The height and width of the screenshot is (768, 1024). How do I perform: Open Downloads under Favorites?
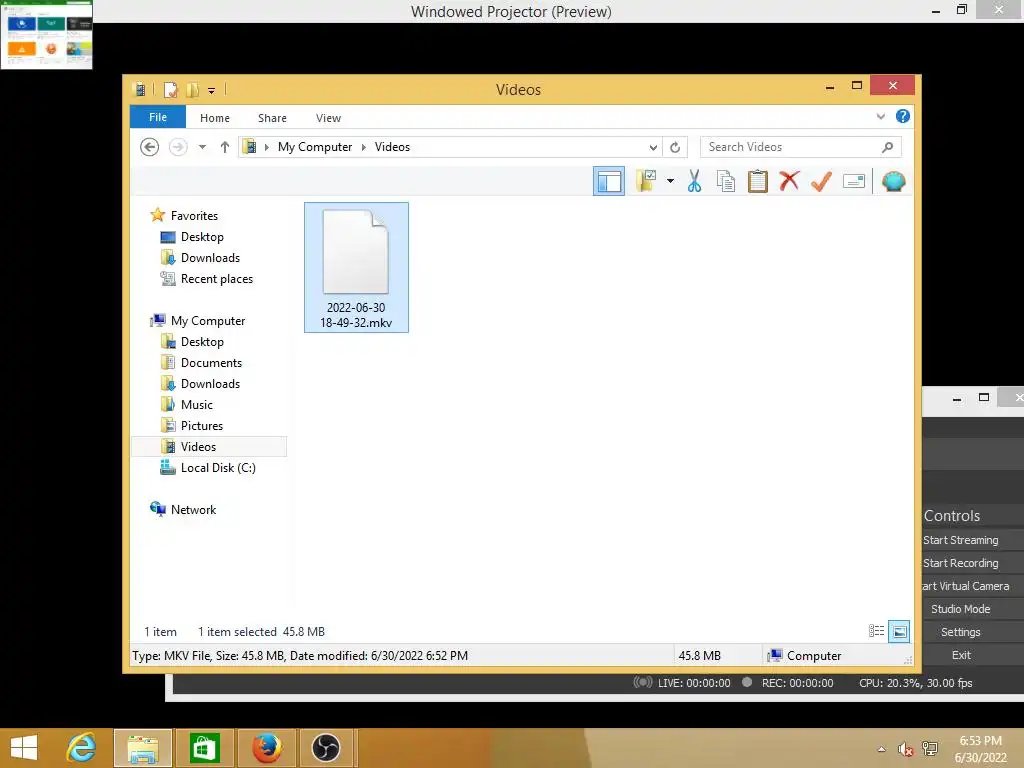(x=210, y=257)
